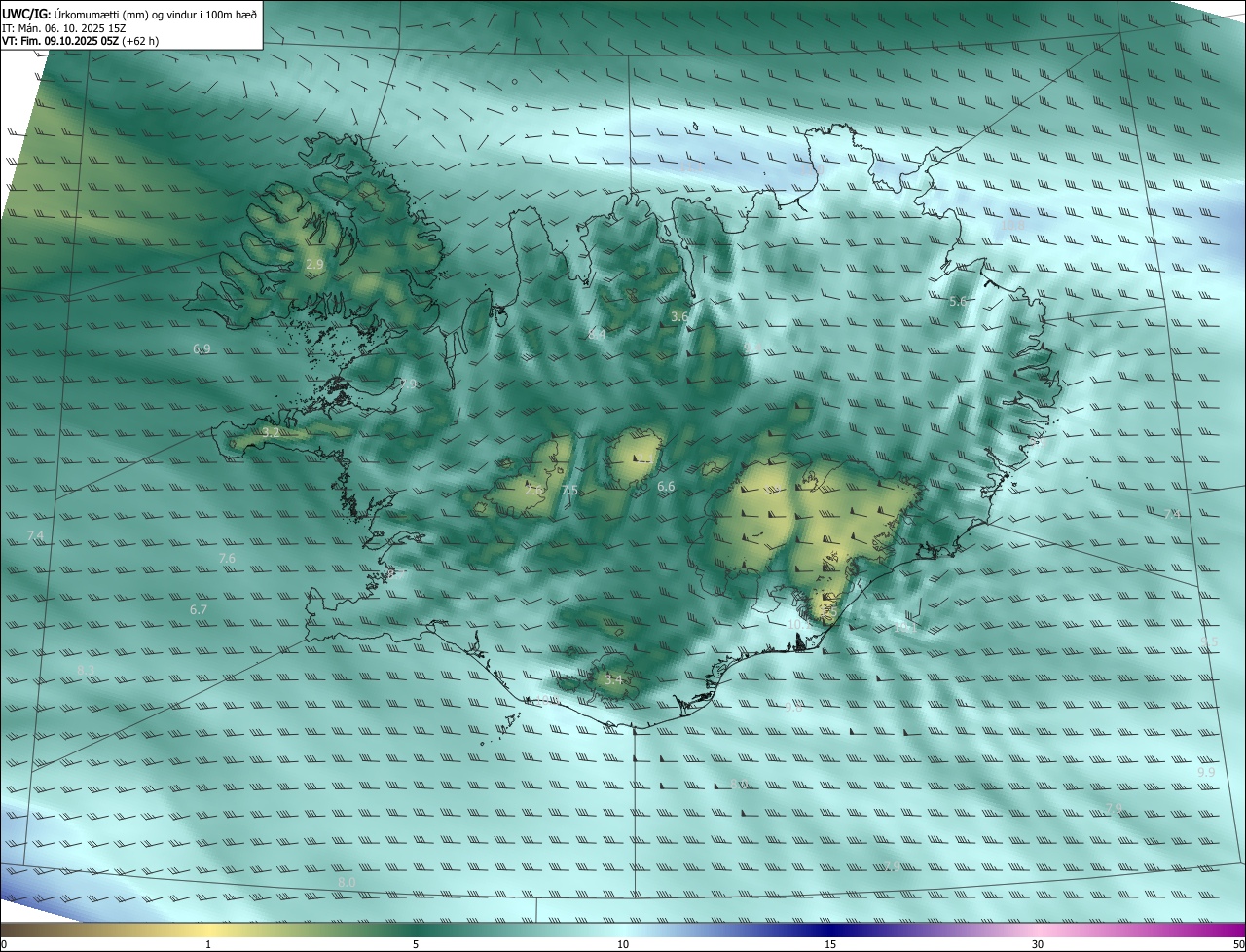The image size is (1246, 952).
Task: Click the 50 tick label on colour scale
Action: click(x=1238, y=944)
